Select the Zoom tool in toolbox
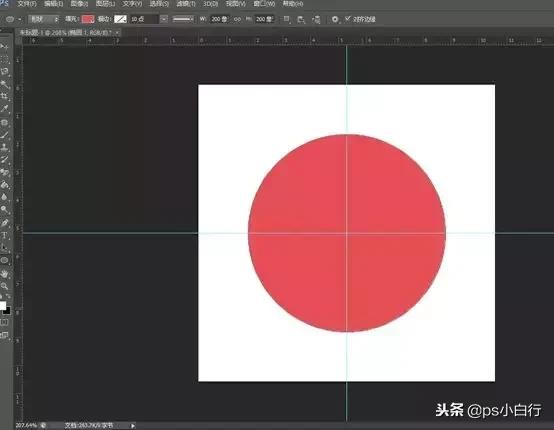Viewport: 554px width, 430px height. click(x=5, y=286)
